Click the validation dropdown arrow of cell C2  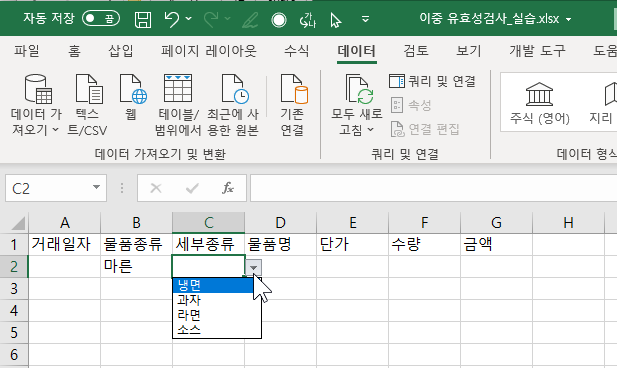[253, 268]
